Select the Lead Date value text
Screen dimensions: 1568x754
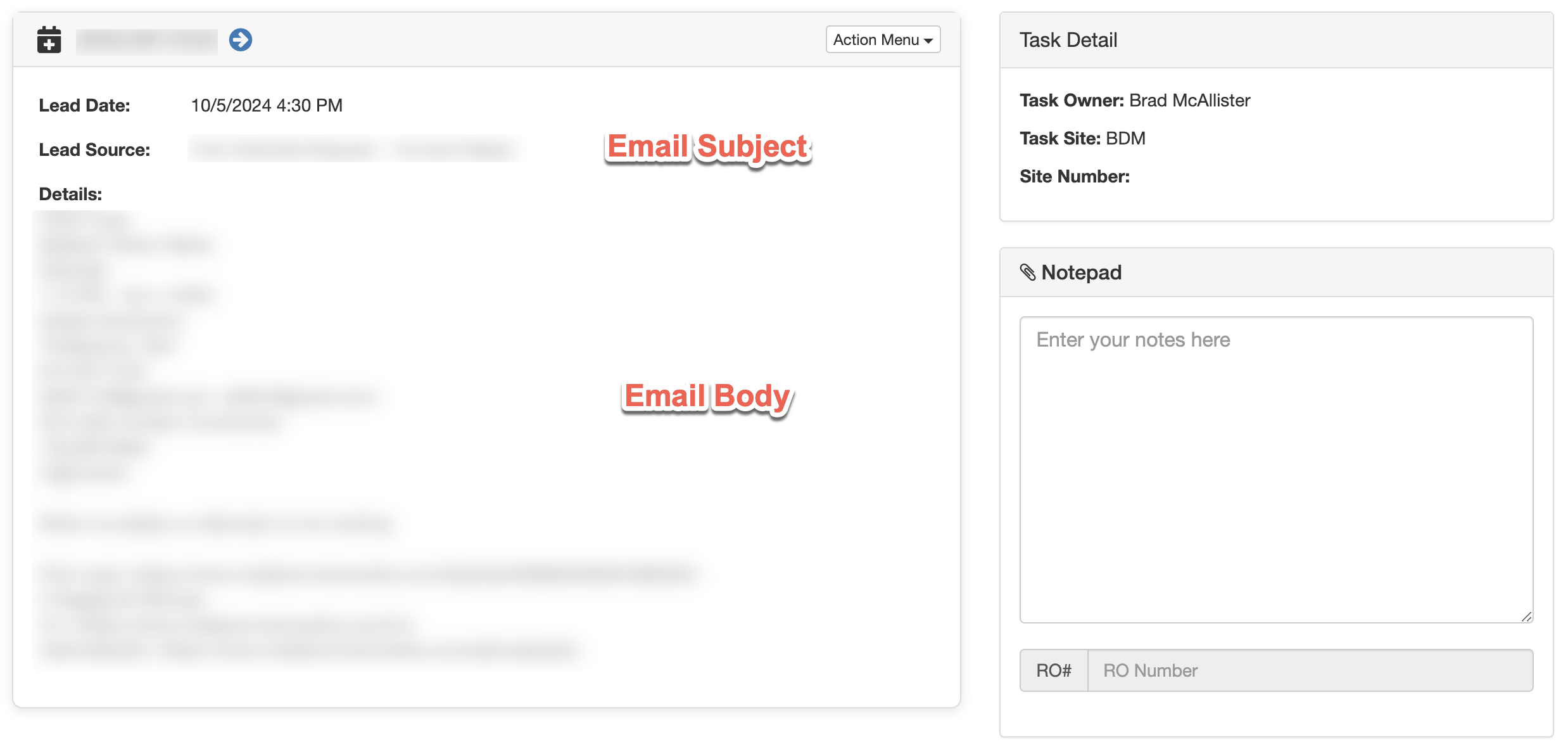pos(267,106)
